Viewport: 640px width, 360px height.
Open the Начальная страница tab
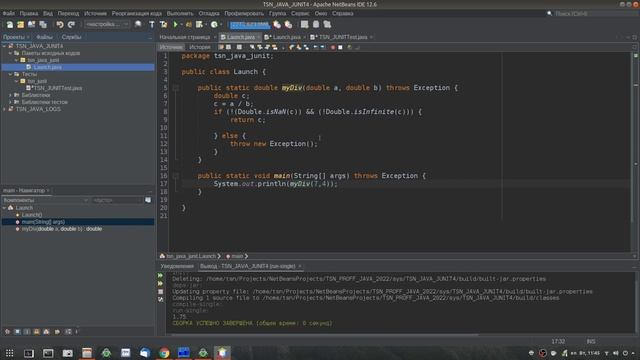click(185, 37)
